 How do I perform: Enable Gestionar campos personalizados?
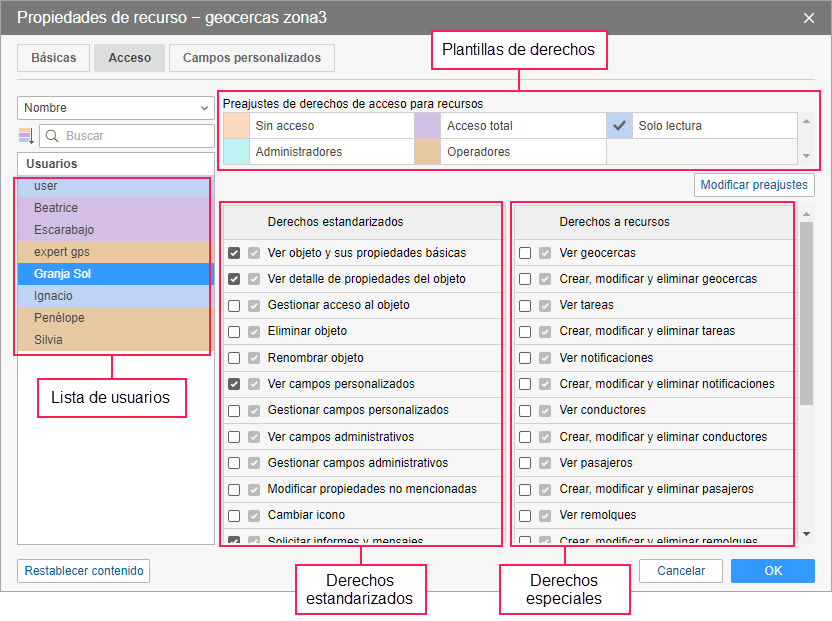point(234,411)
